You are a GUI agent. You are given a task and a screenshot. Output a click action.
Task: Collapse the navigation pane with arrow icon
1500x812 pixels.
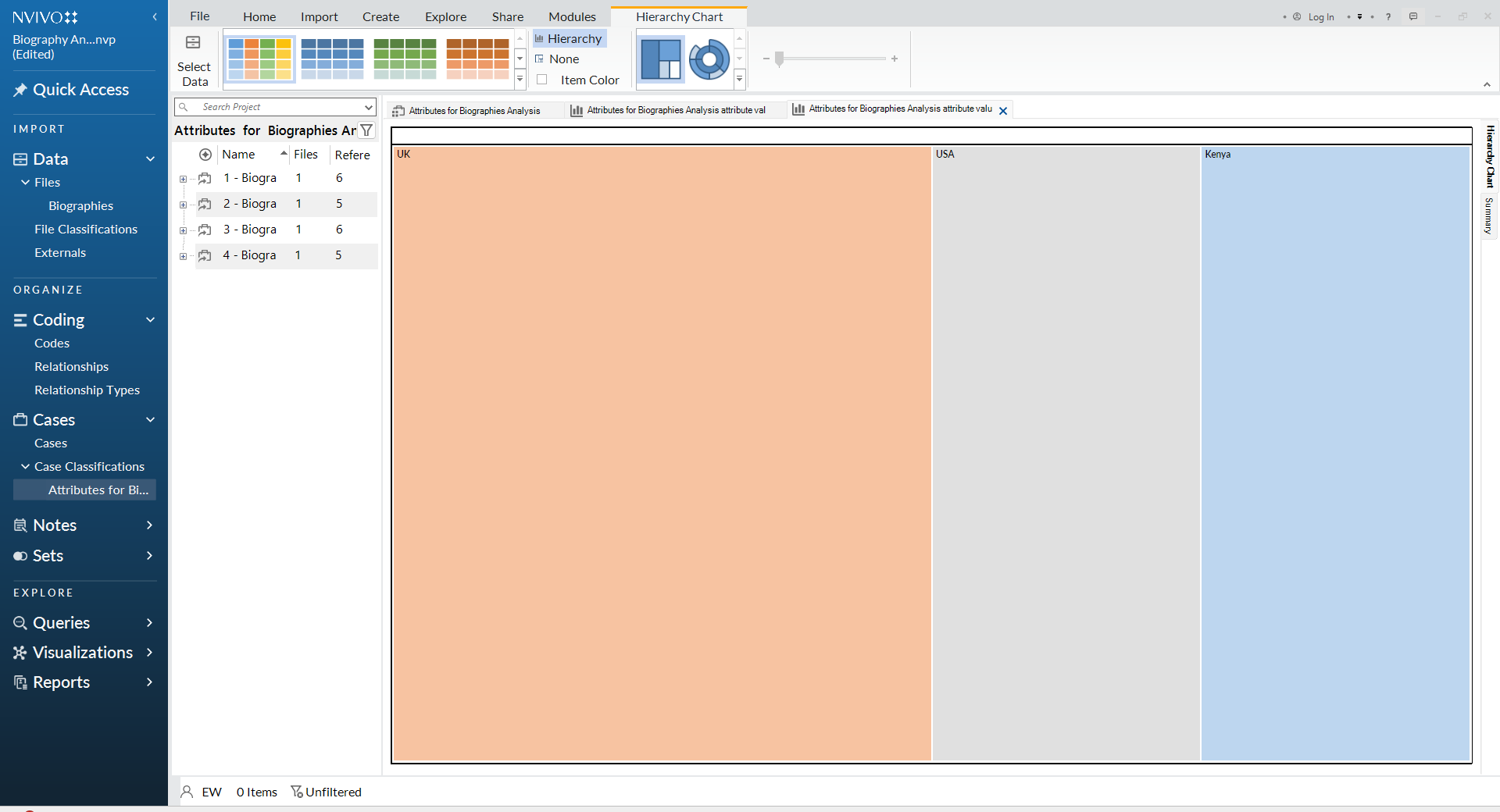tap(155, 16)
